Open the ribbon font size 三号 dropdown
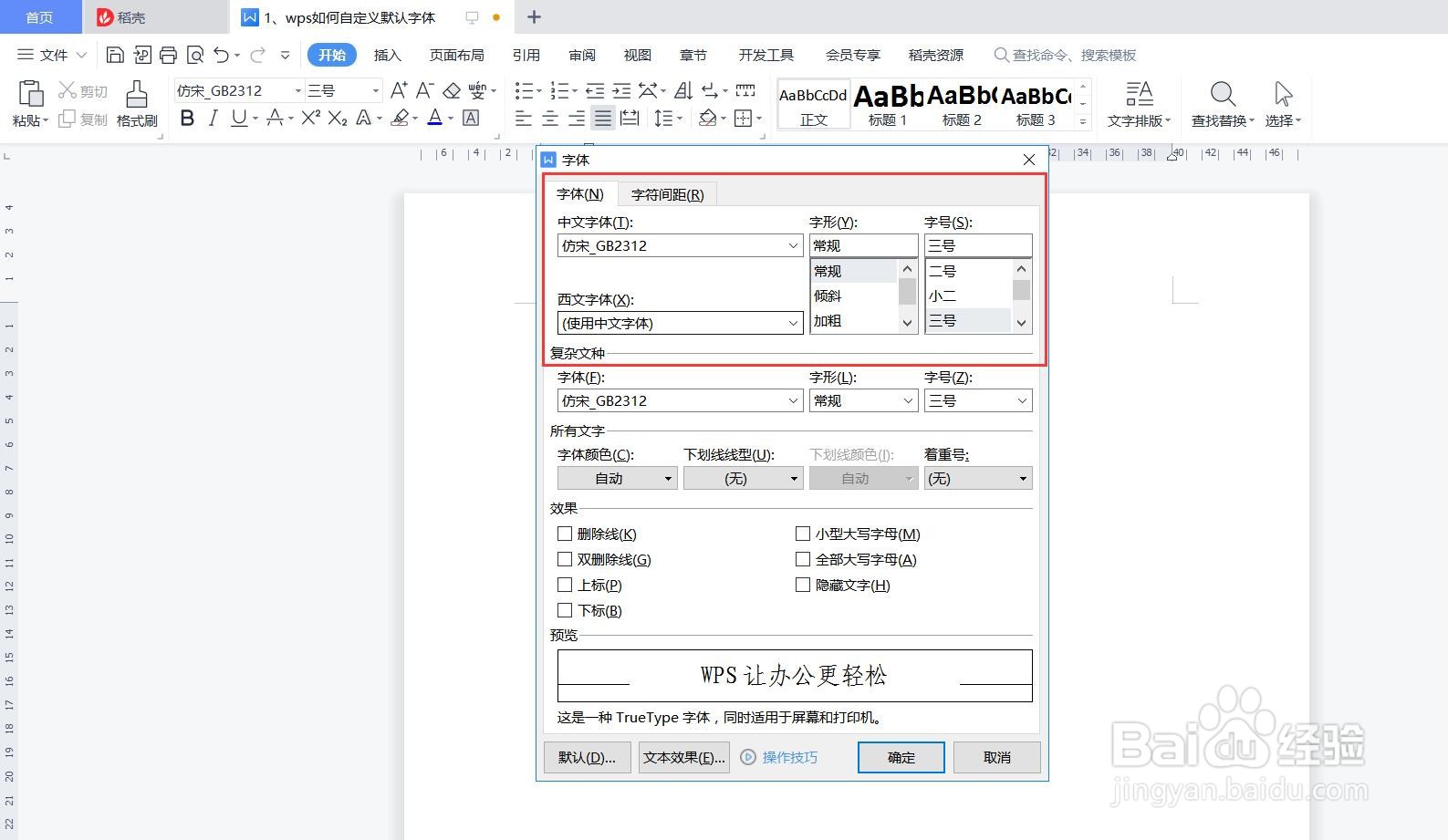This screenshot has width=1448, height=840. point(375,90)
